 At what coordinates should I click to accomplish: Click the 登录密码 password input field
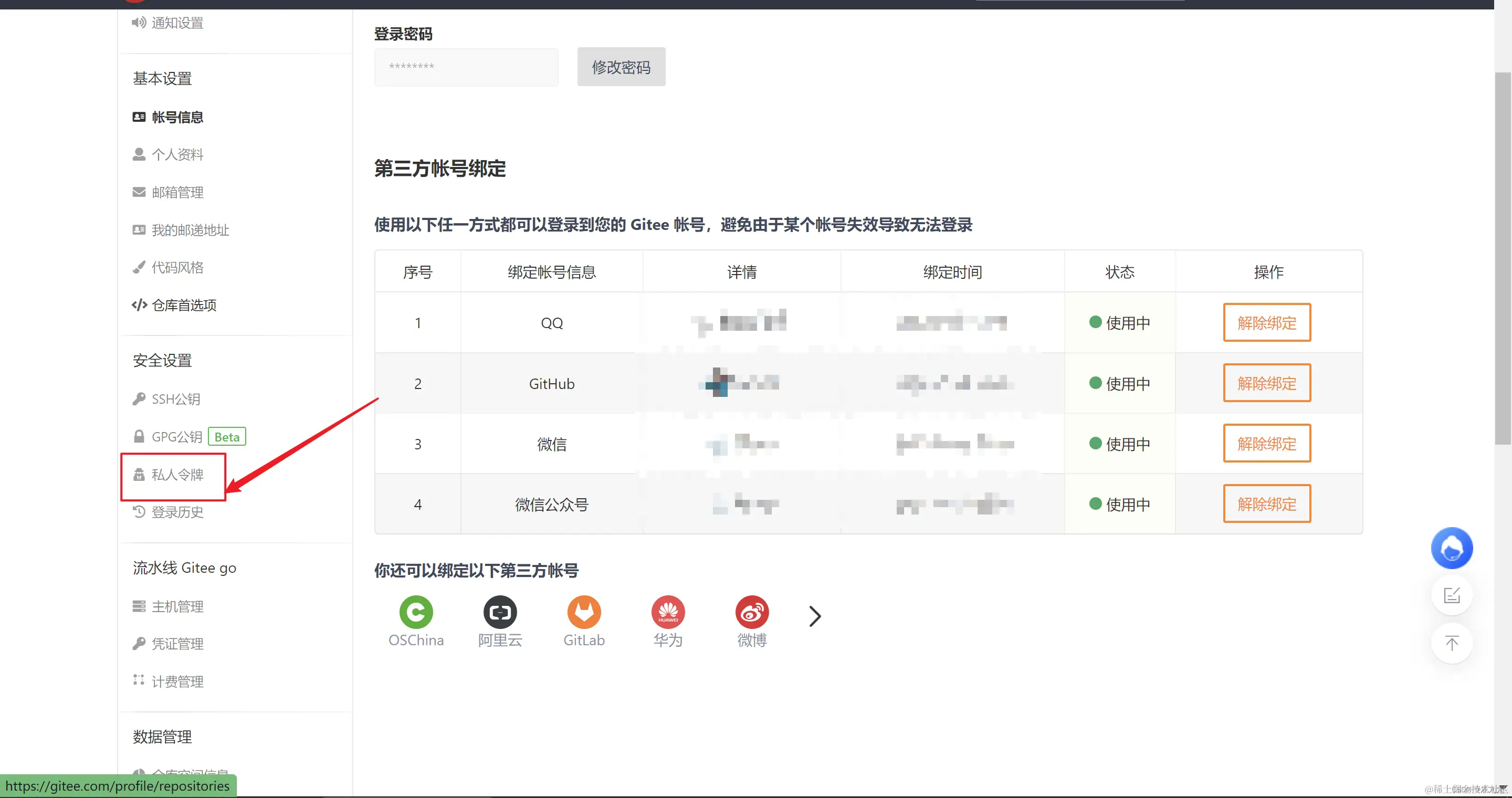pos(466,67)
